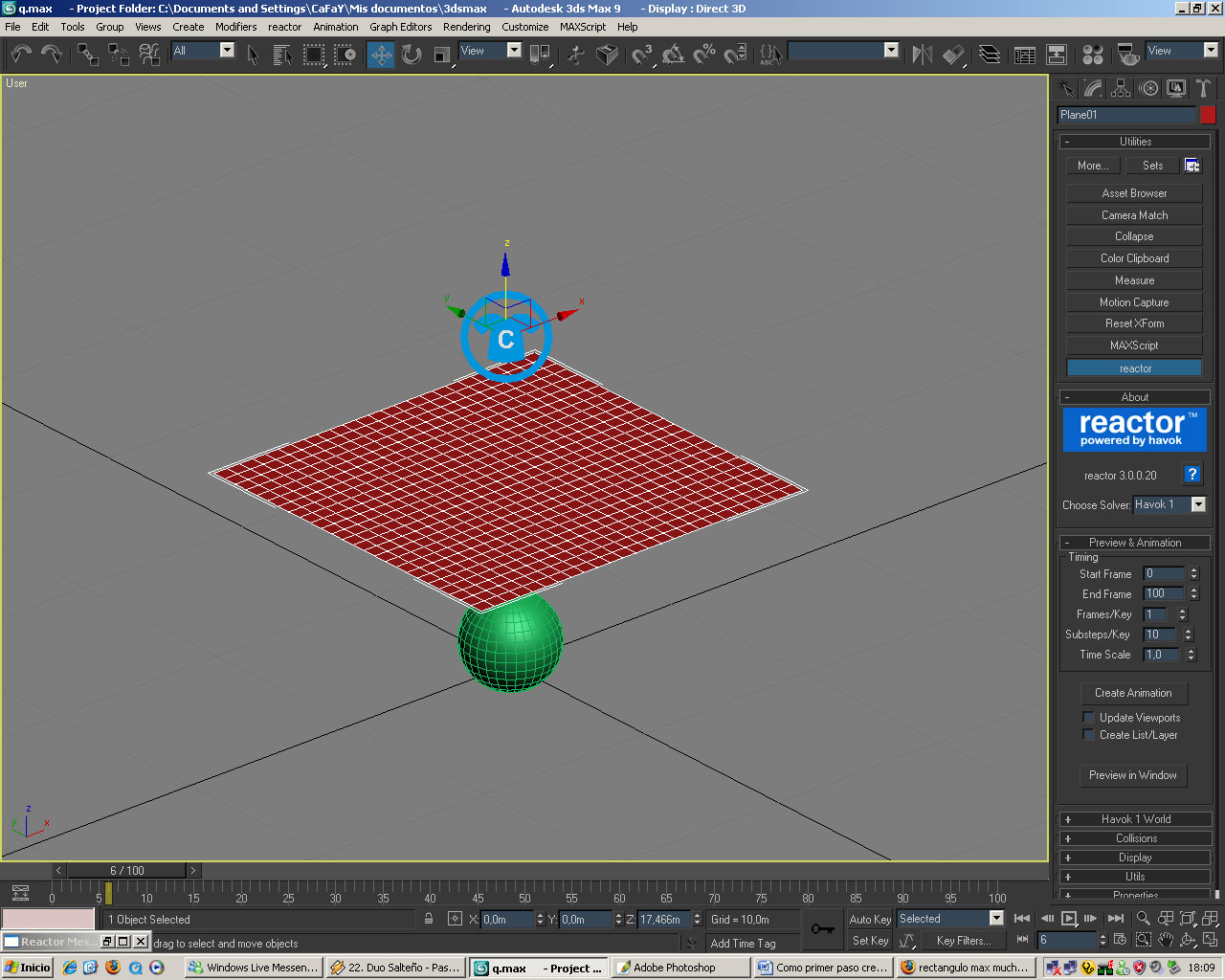Open the Schematic View icon
1225x980 pixels.
pos(1057,55)
